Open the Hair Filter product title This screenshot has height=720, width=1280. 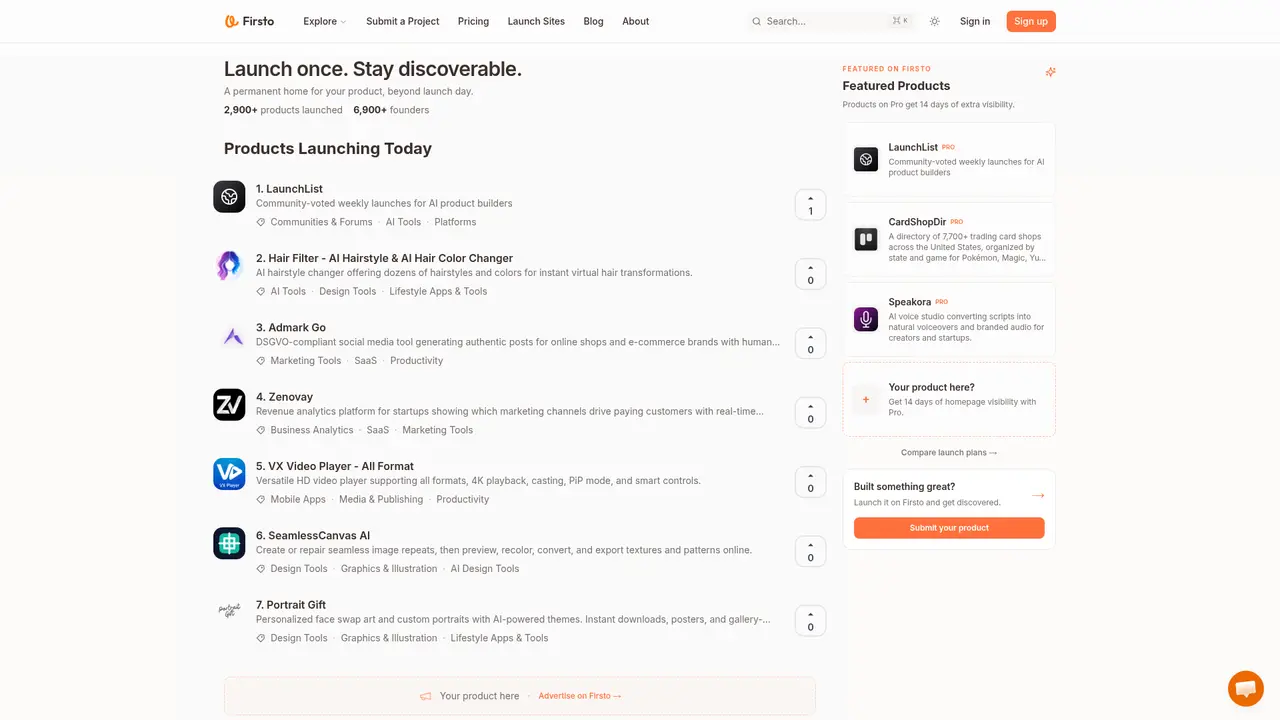pos(384,258)
